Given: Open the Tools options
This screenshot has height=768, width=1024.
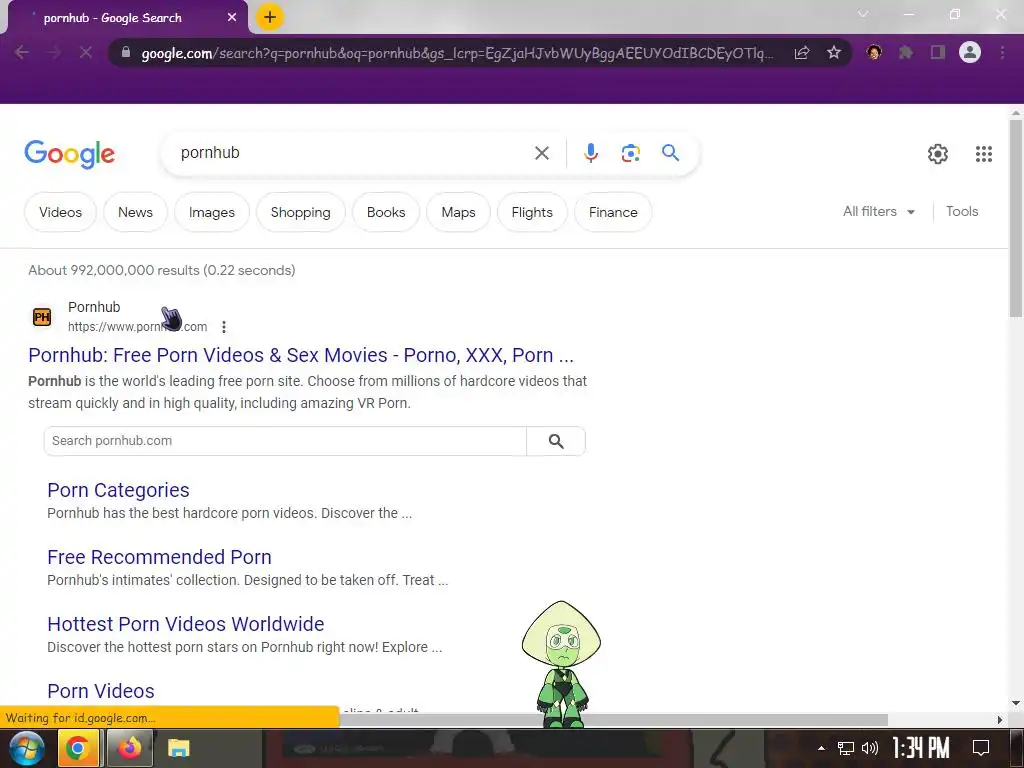Looking at the screenshot, I should [x=962, y=212].
